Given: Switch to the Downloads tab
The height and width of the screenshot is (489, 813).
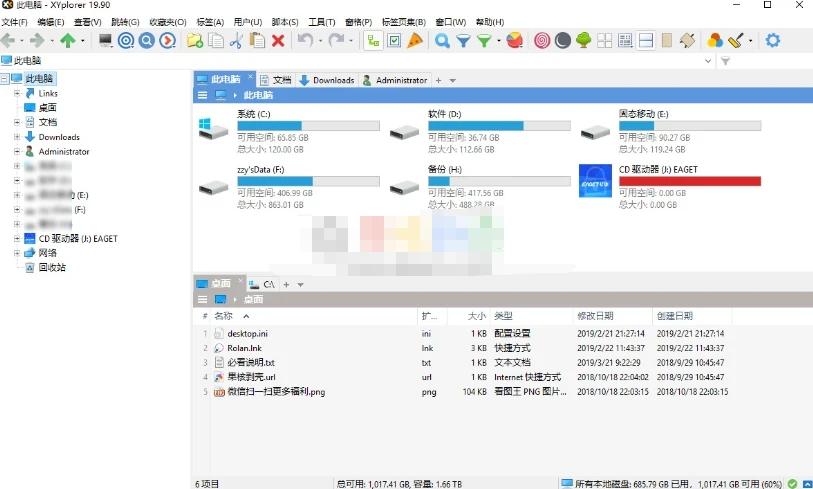Looking at the screenshot, I should (x=327, y=80).
